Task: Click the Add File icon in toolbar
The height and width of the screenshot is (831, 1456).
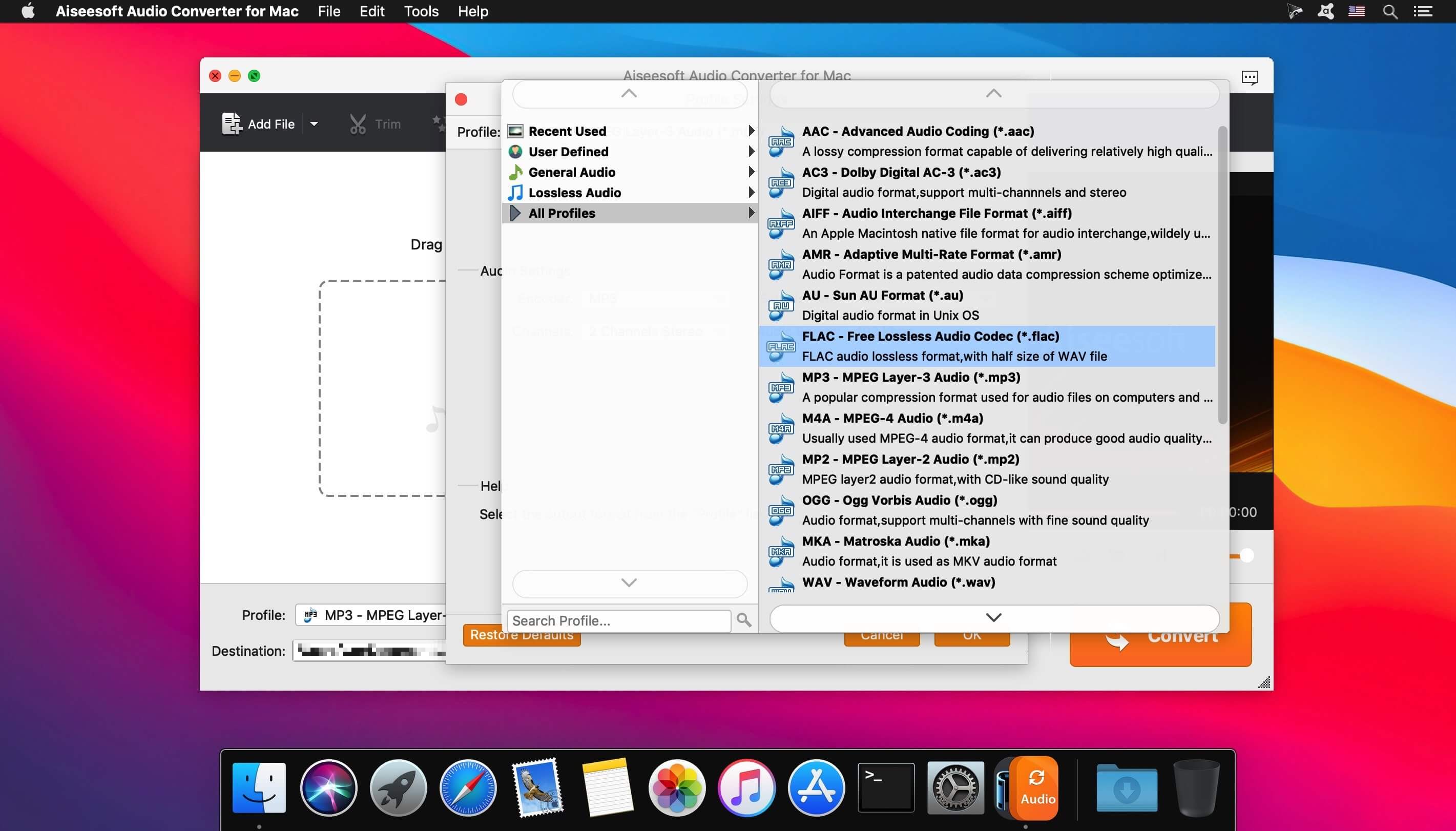Action: point(231,124)
